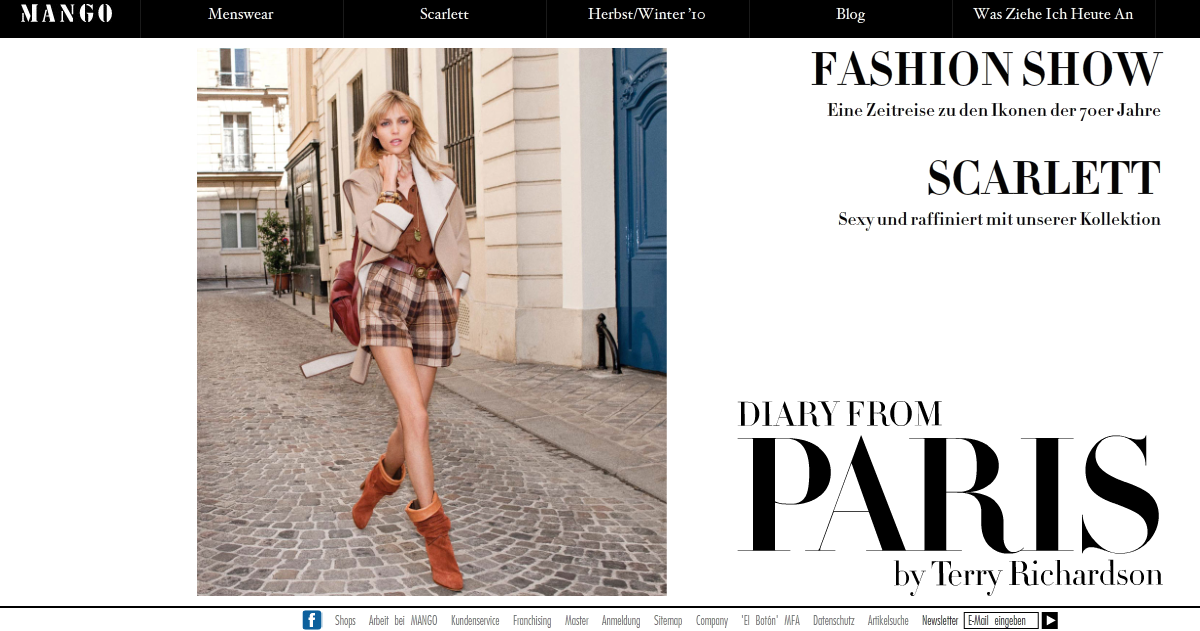Click the 'El Botón' MFA link

pyautogui.click(x=771, y=621)
